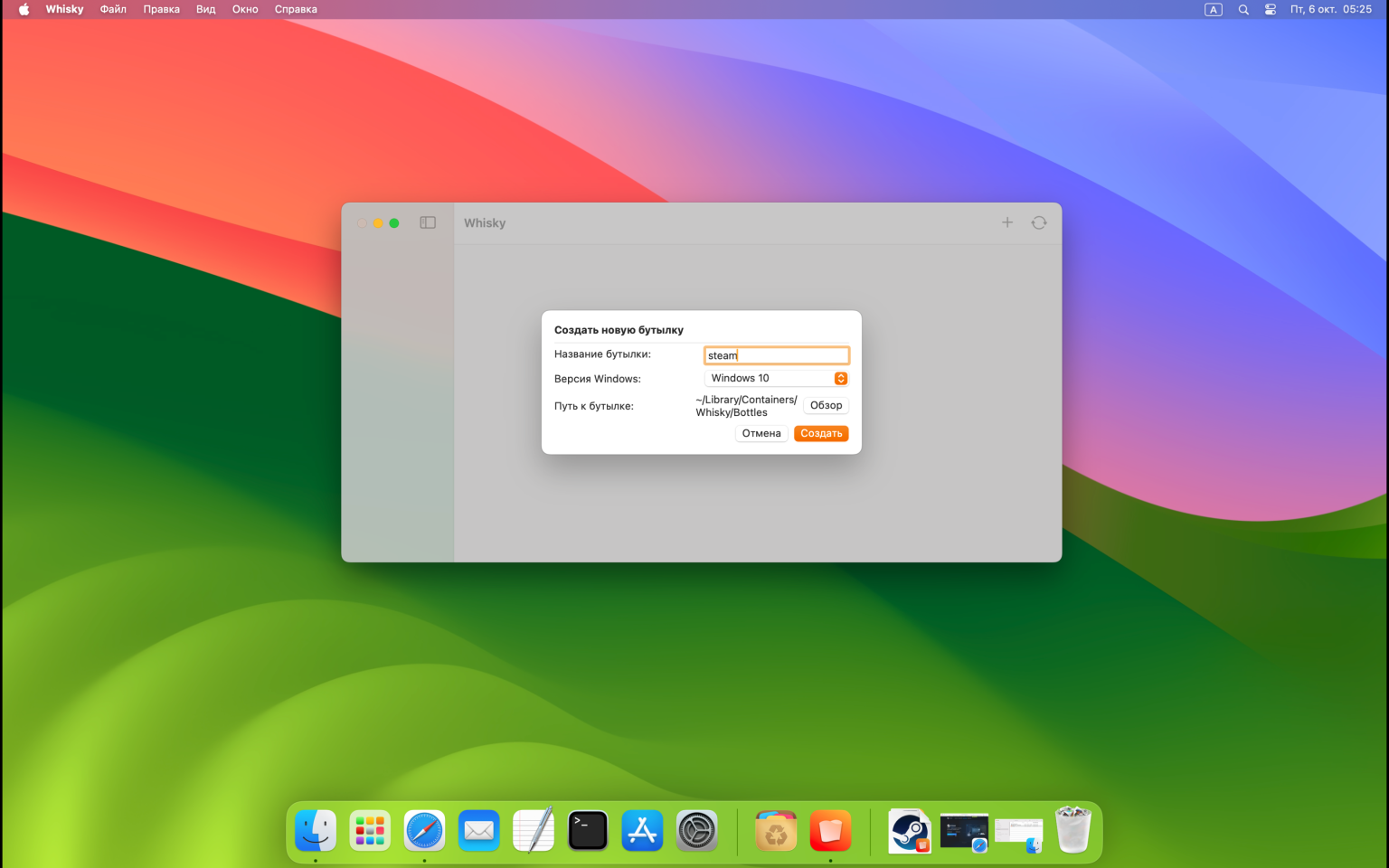Open the white document thumbnail in dock
Viewport: 1389px width, 868px height.
(1019, 834)
